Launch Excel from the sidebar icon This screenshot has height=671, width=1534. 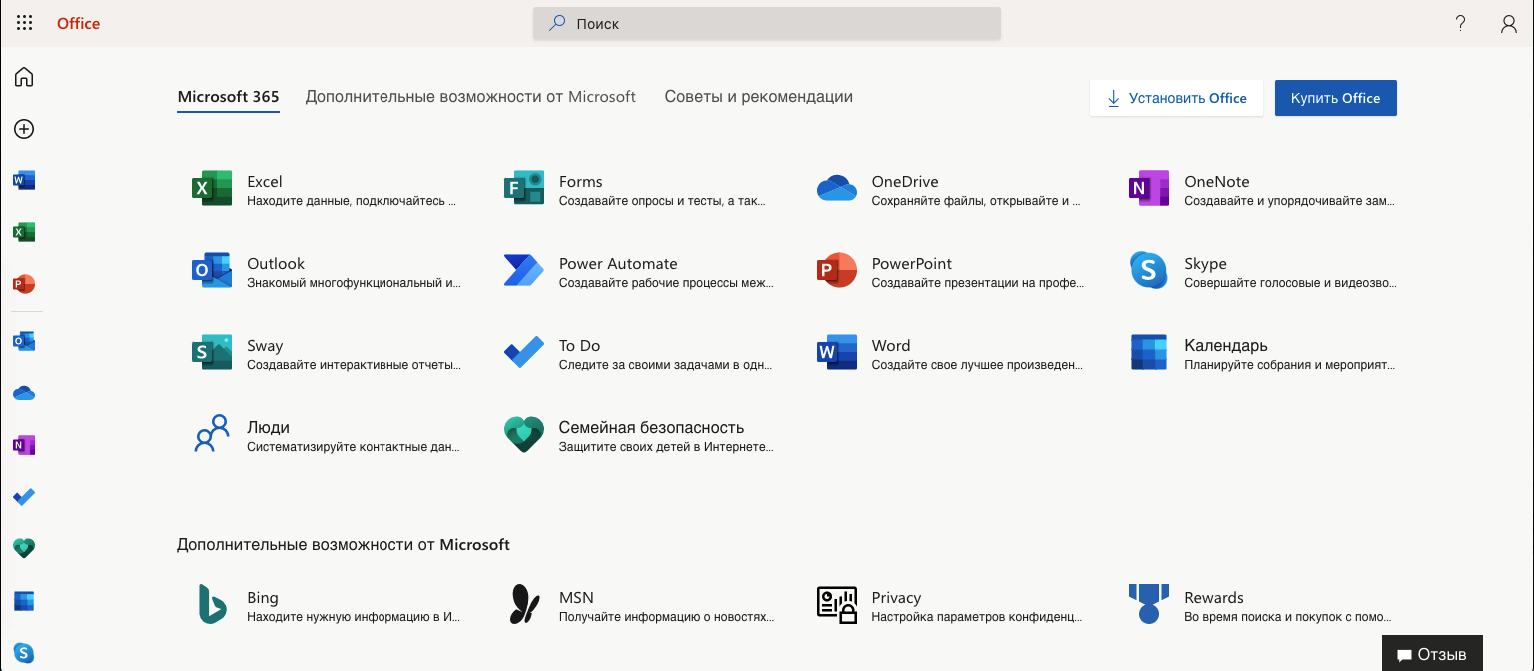[x=24, y=233]
